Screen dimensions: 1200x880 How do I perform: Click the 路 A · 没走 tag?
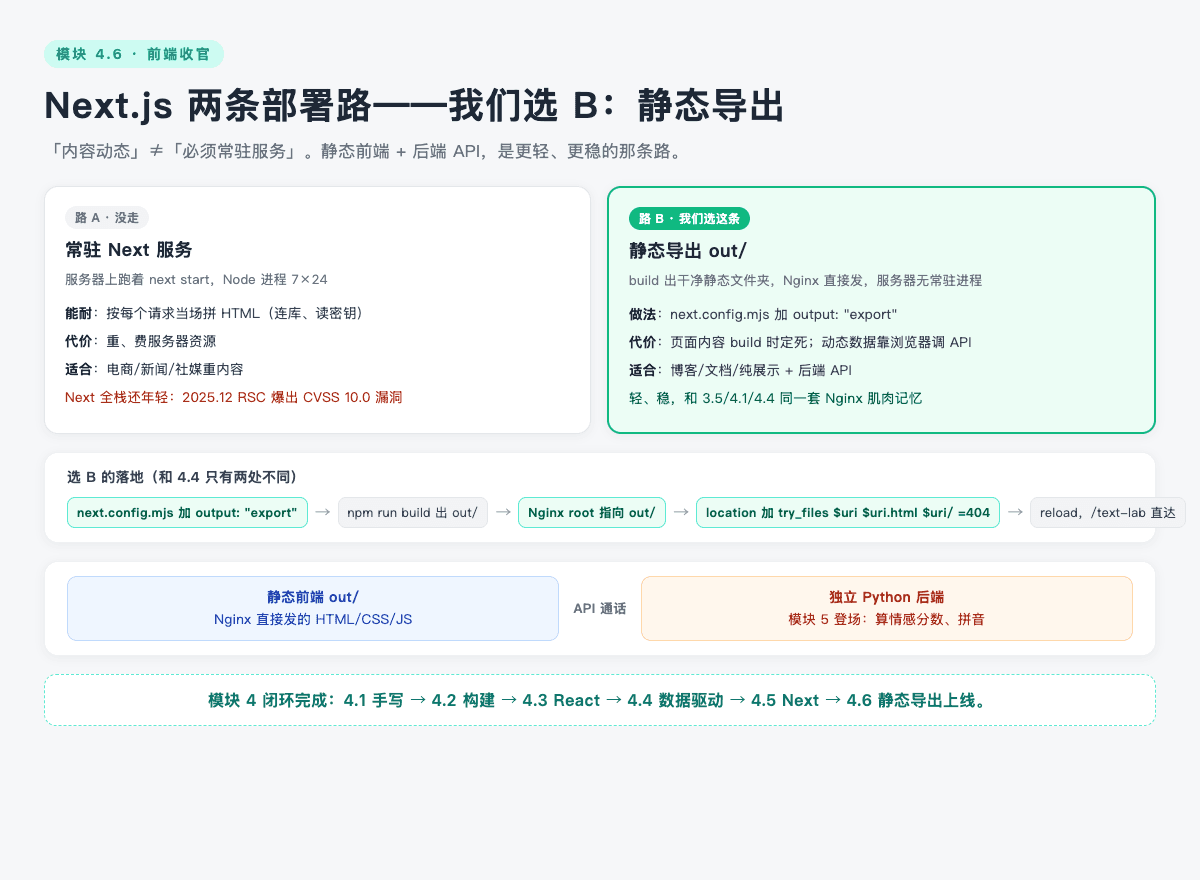click(x=107, y=217)
